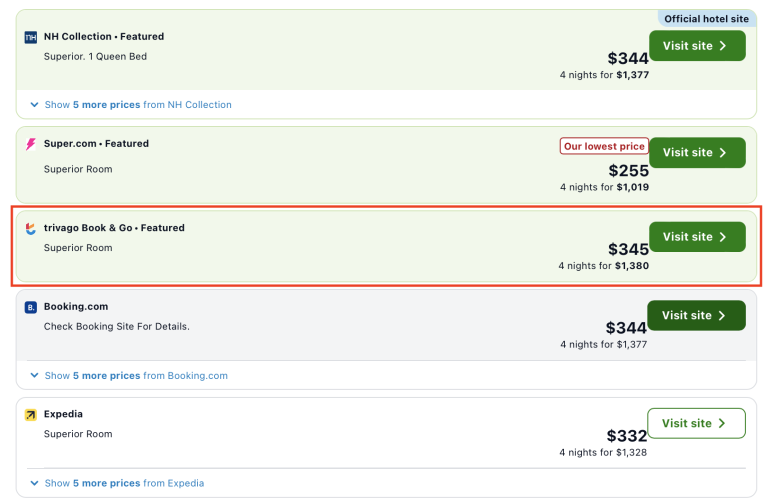The image size is (770, 504).
Task: Click the $332 Expedia price
Action: [x=627, y=436]
